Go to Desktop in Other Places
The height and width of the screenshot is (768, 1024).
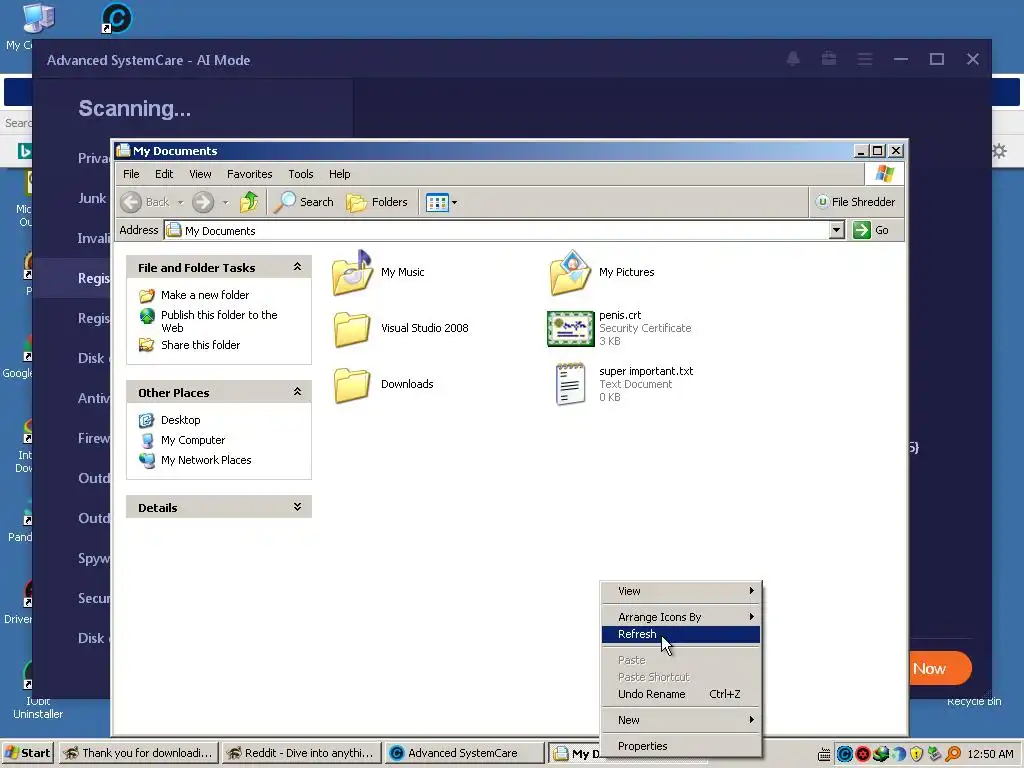click(180, 420)
